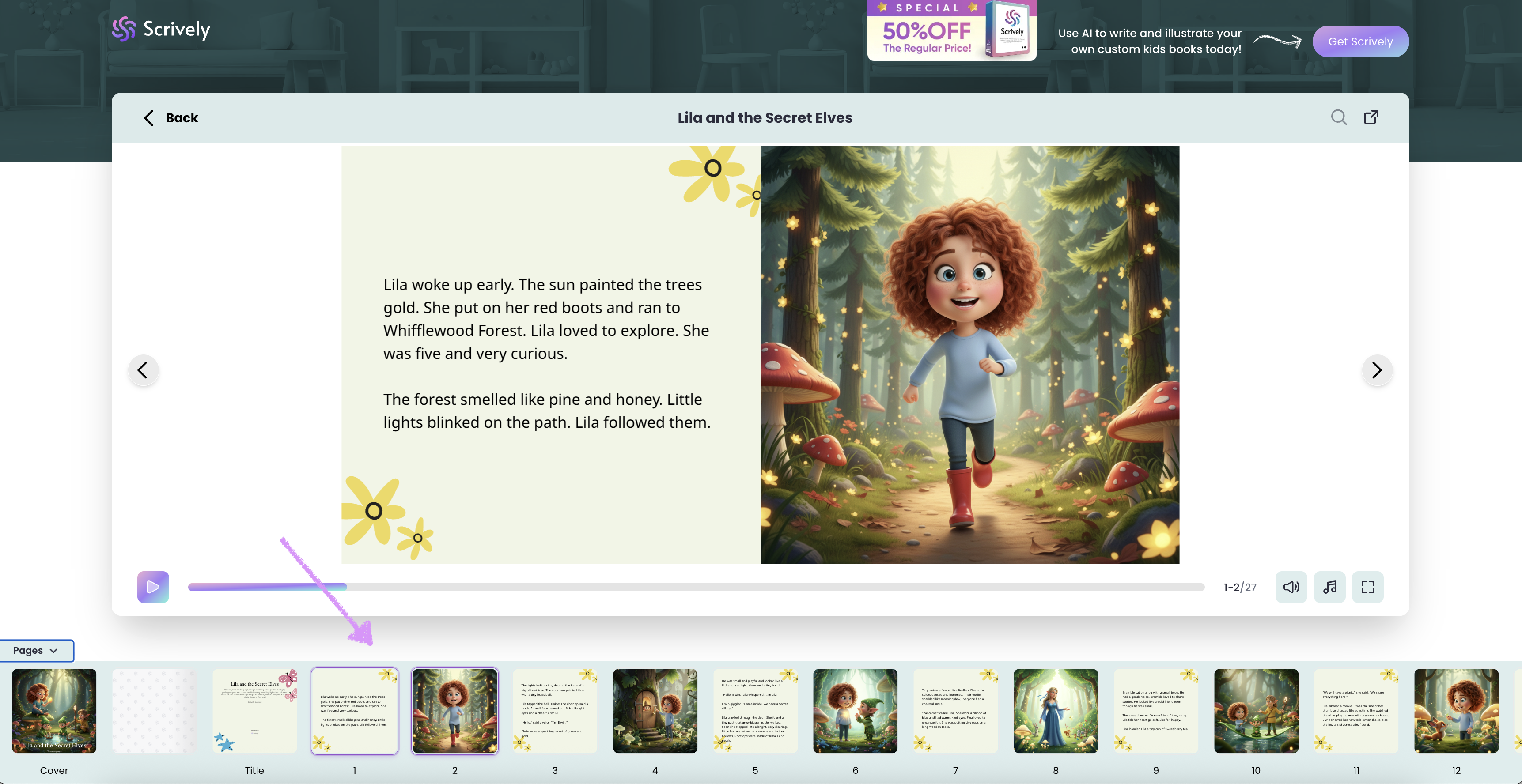
Task: Click Get Scrively button
Action: tap(1360, 41)
